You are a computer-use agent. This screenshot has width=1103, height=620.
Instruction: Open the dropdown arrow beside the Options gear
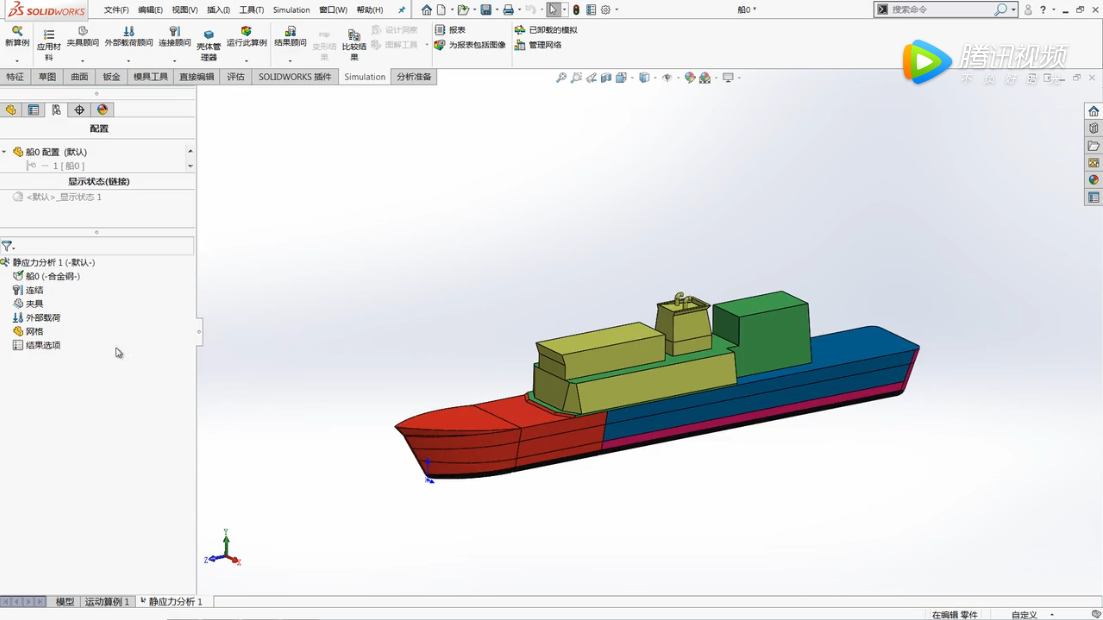coord(617,10)
